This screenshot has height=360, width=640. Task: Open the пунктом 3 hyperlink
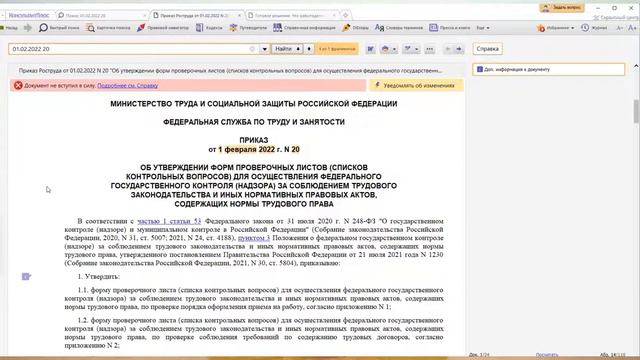coord(254,238)
